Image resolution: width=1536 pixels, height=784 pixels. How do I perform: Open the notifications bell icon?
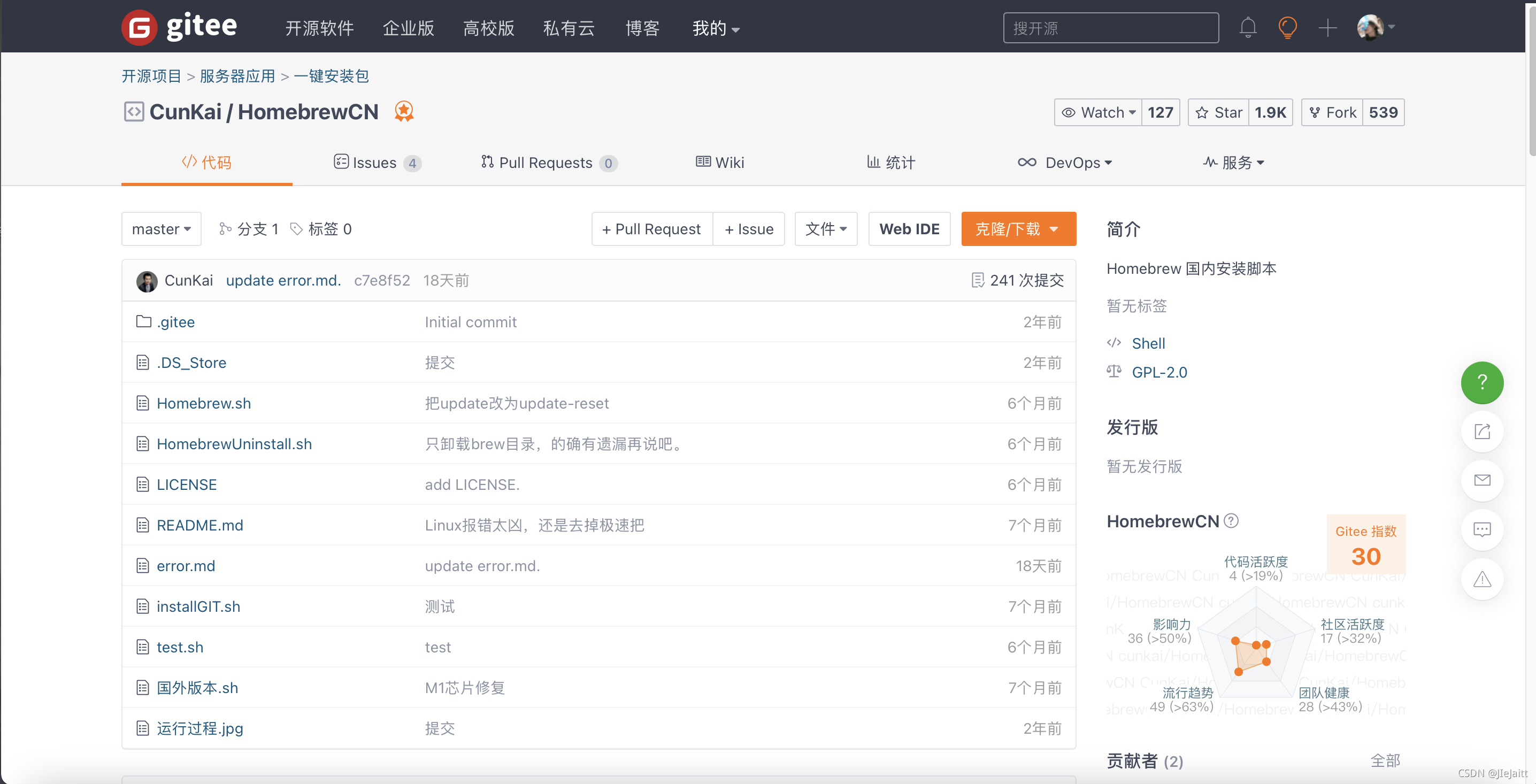[1247, 27]
